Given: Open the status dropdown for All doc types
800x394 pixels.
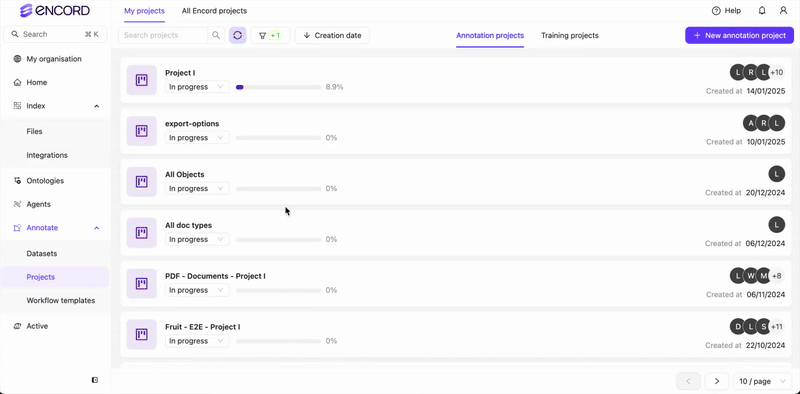Looking at the screenshot, I should tap(197, 239).
